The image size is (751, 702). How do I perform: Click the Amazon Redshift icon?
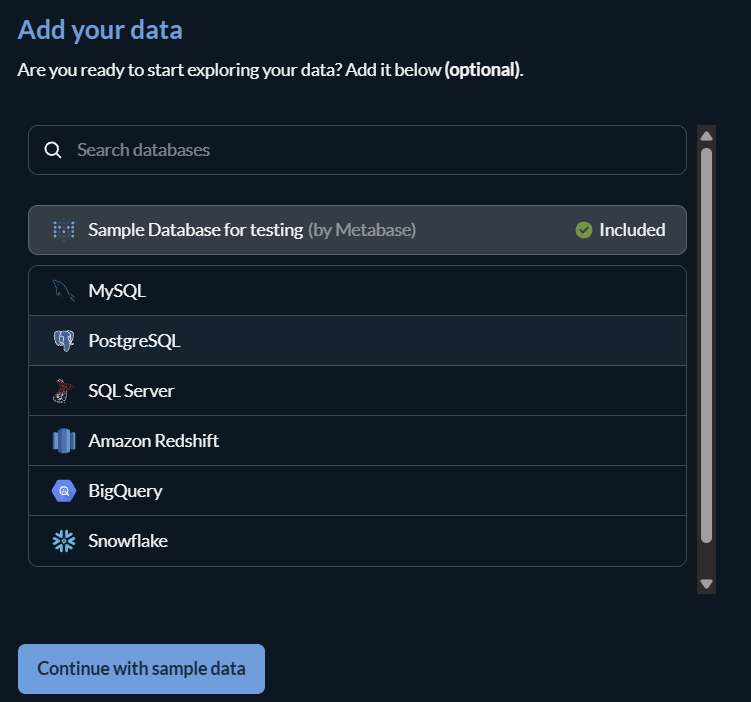click(x=64, y=441)
